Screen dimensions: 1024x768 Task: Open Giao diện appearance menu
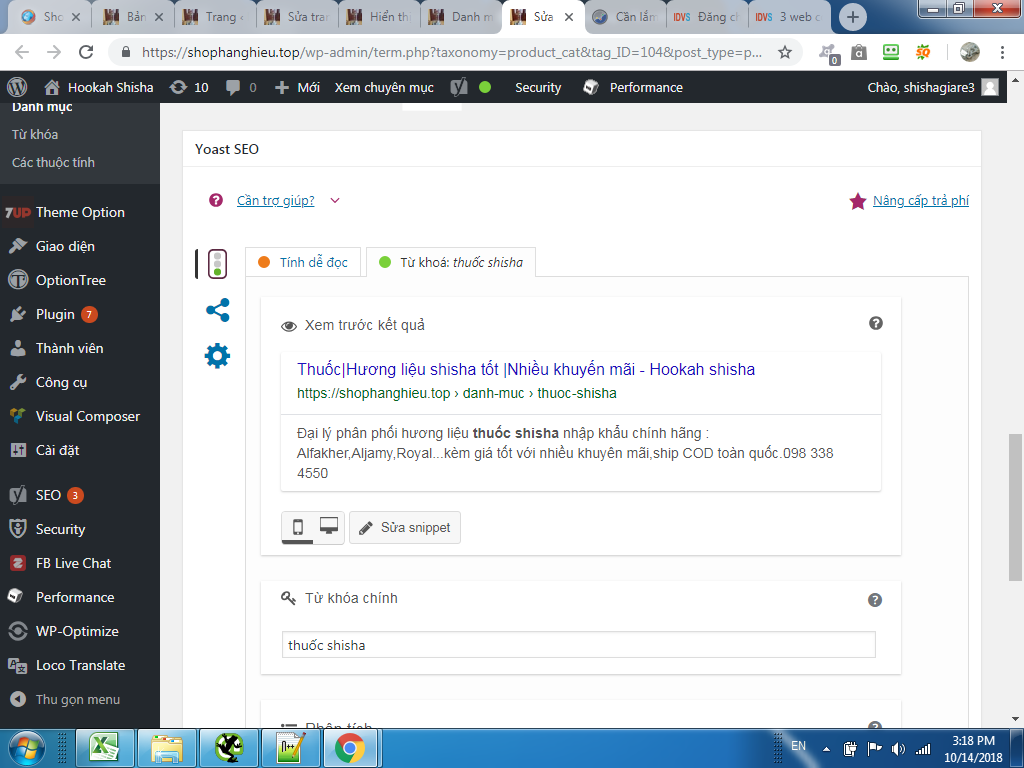(x=80, y=246)
